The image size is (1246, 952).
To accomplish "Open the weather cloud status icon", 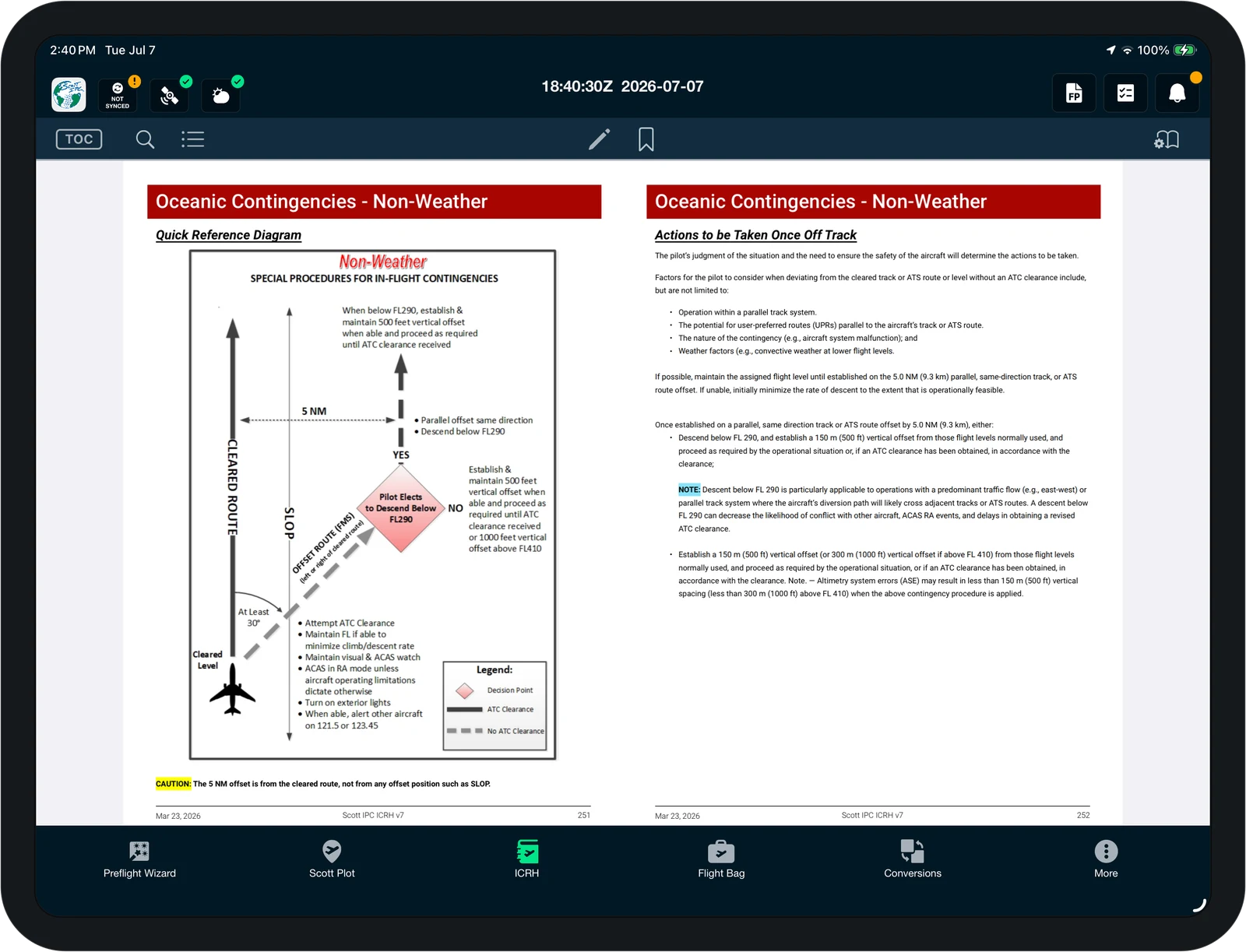I will pos(221,95).
